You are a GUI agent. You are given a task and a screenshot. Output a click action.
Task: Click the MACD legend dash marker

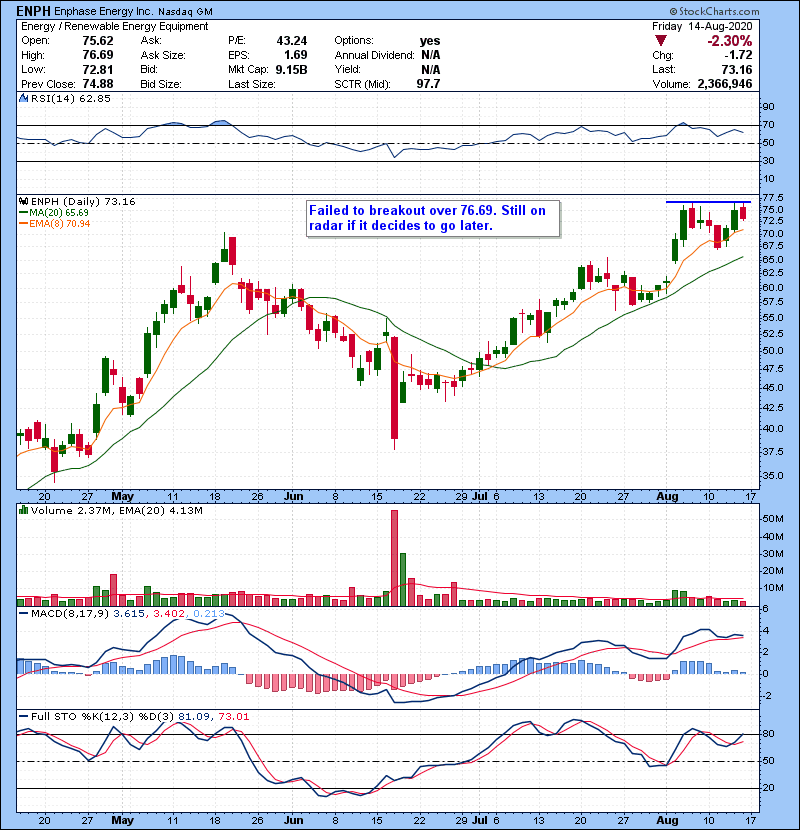click(23, 614)
